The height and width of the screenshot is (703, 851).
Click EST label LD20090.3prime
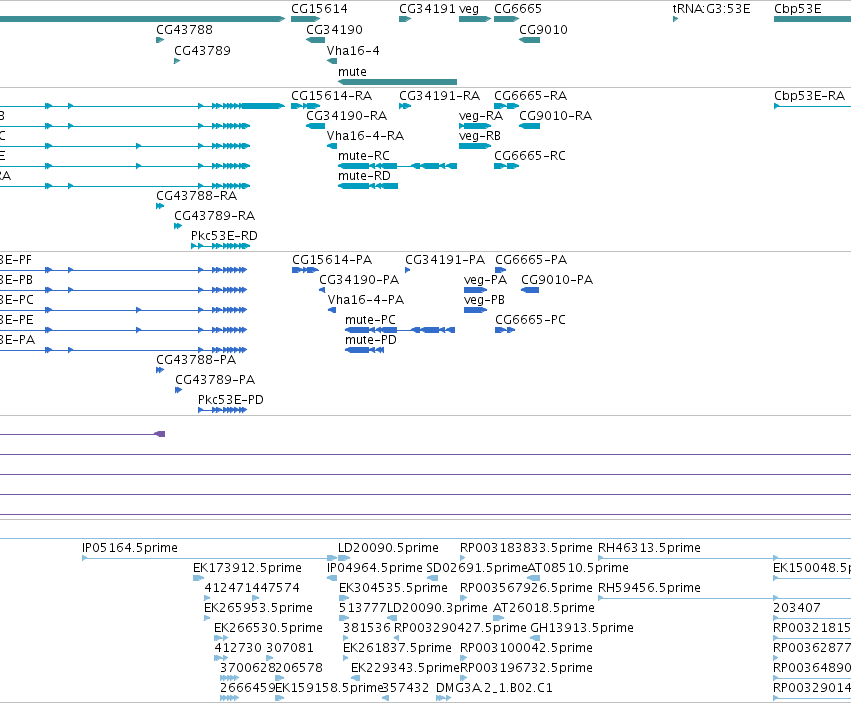tap(437, 608)
